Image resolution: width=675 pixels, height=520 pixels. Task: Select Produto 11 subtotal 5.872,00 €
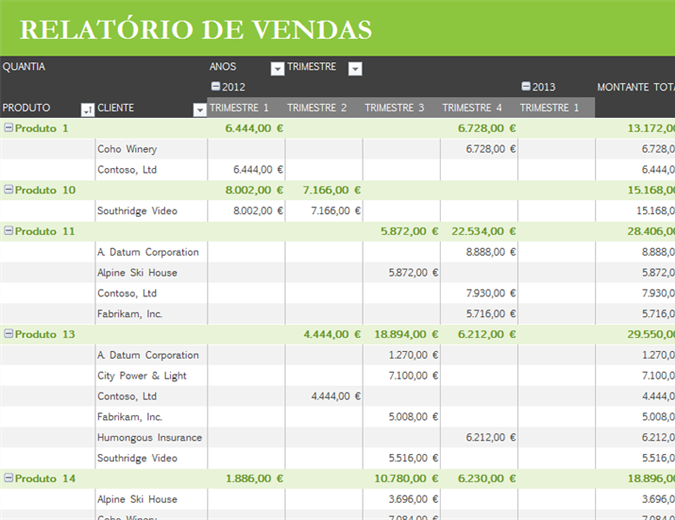click(x=409, y=232)
